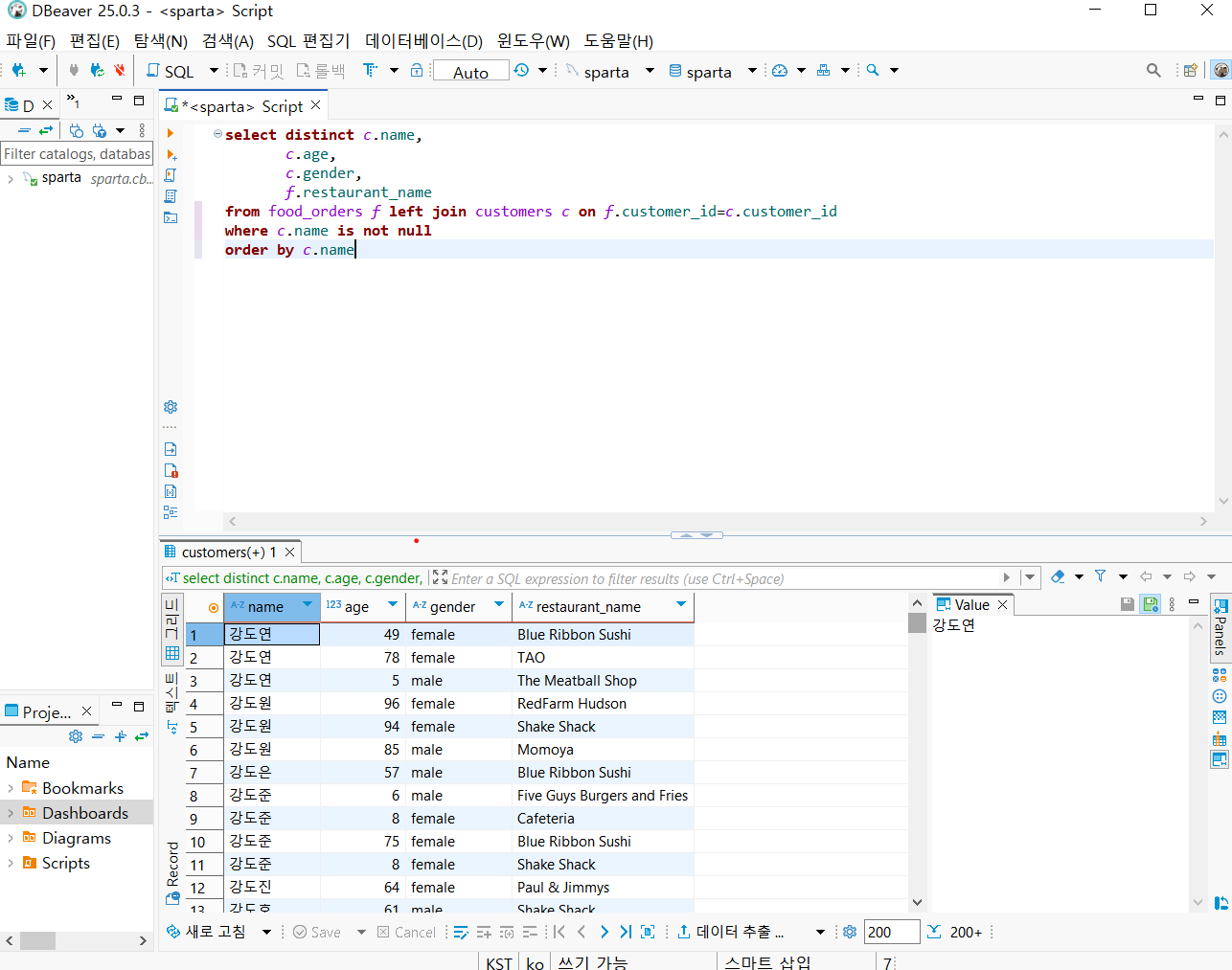Viewport: 1232px width, 970px height.
Task: Click the Cancel button in results toolbar
Action: 406,932
